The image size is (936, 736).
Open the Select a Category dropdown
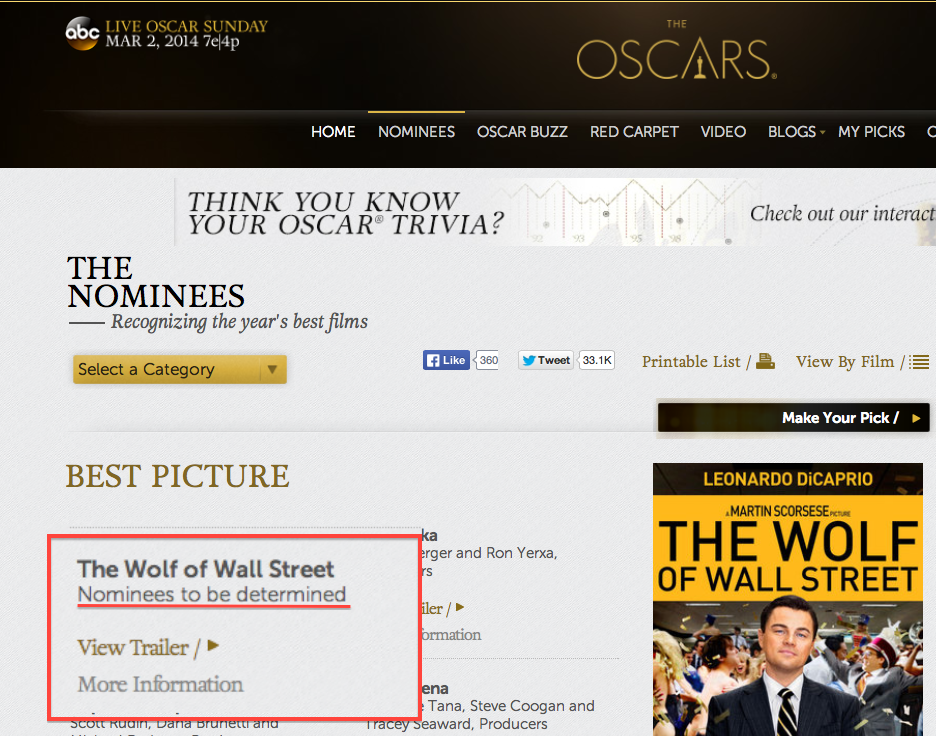[x=180, y=369]
